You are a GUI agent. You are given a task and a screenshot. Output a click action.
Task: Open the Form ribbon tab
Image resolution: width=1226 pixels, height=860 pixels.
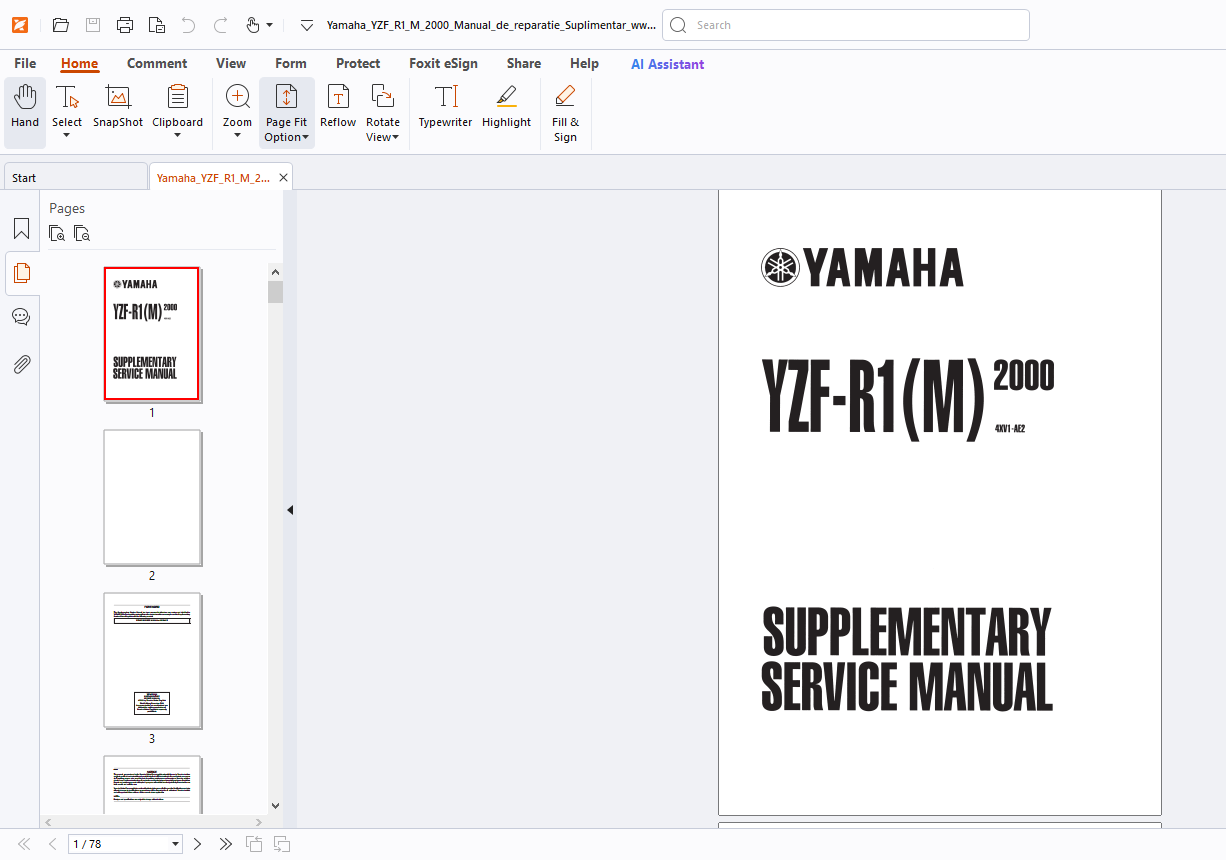point(291,63)
